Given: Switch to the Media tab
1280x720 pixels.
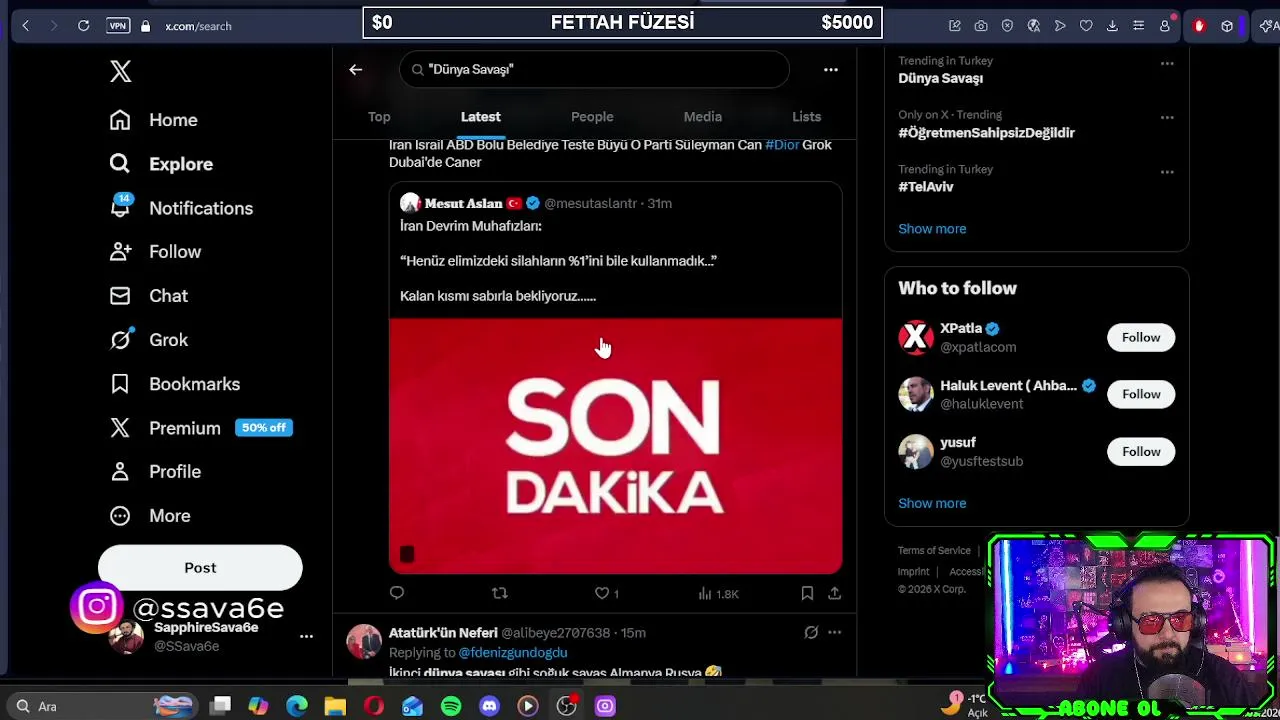Looking at the screenshot, I should click(702, 117).
